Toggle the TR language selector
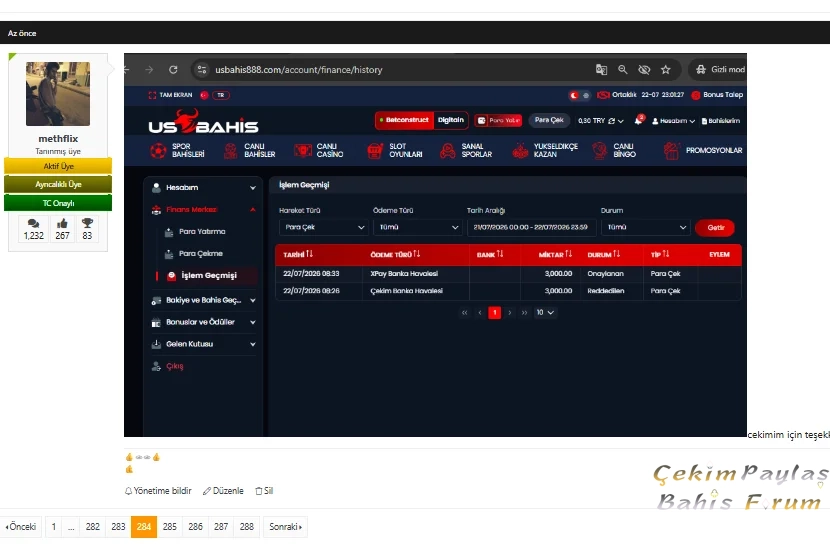The height and width of the screenshot is (554, 830). click(221, 95)
